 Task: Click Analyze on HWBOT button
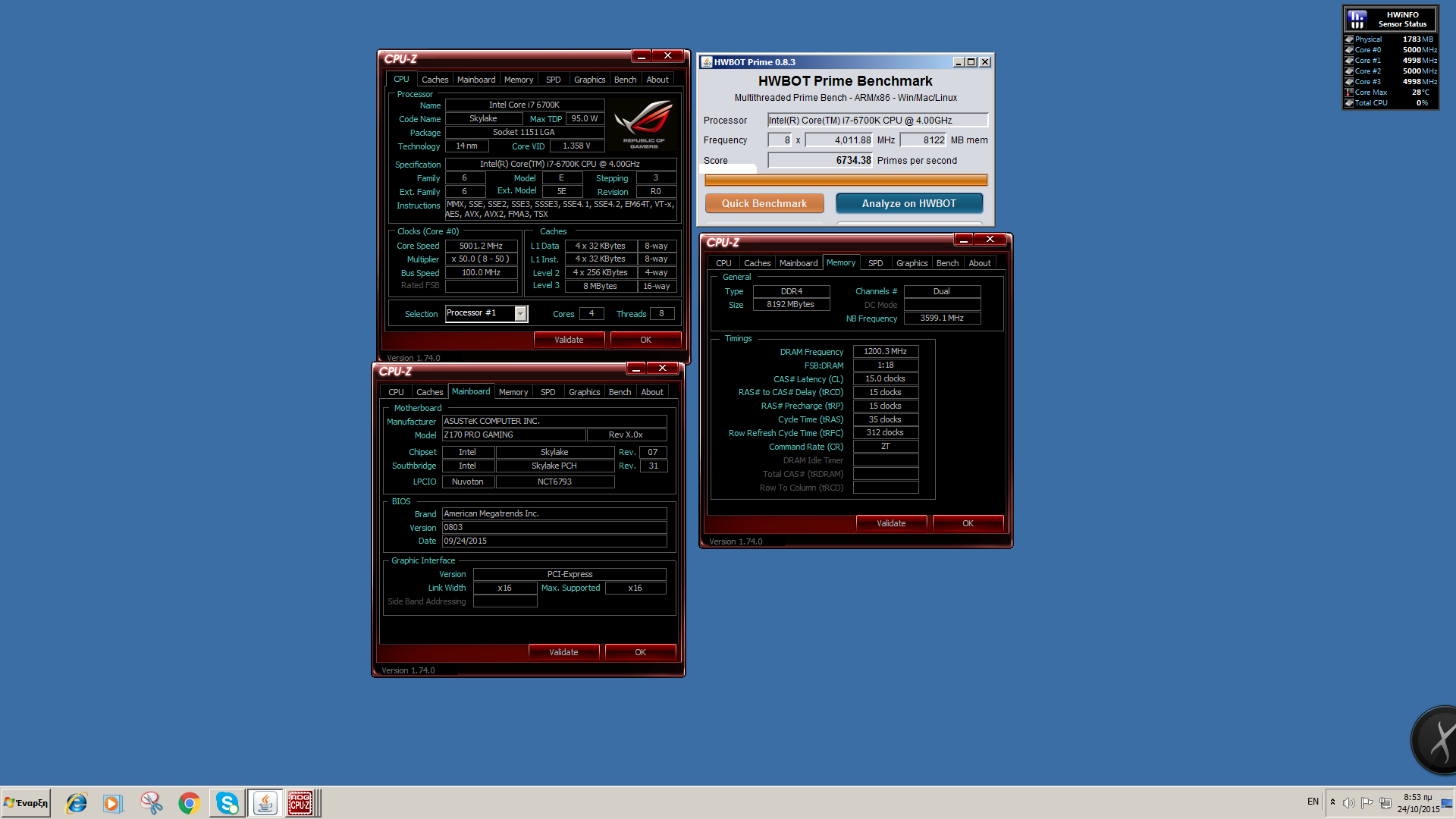[909, 203]
